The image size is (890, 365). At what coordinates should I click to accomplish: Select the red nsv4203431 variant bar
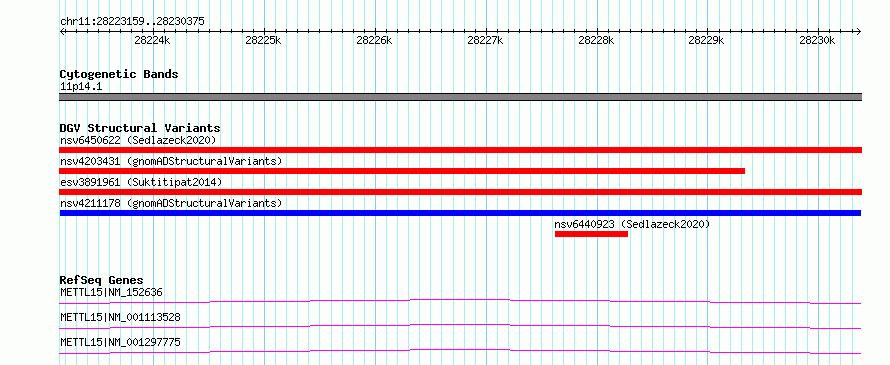[x=402, y=171]
